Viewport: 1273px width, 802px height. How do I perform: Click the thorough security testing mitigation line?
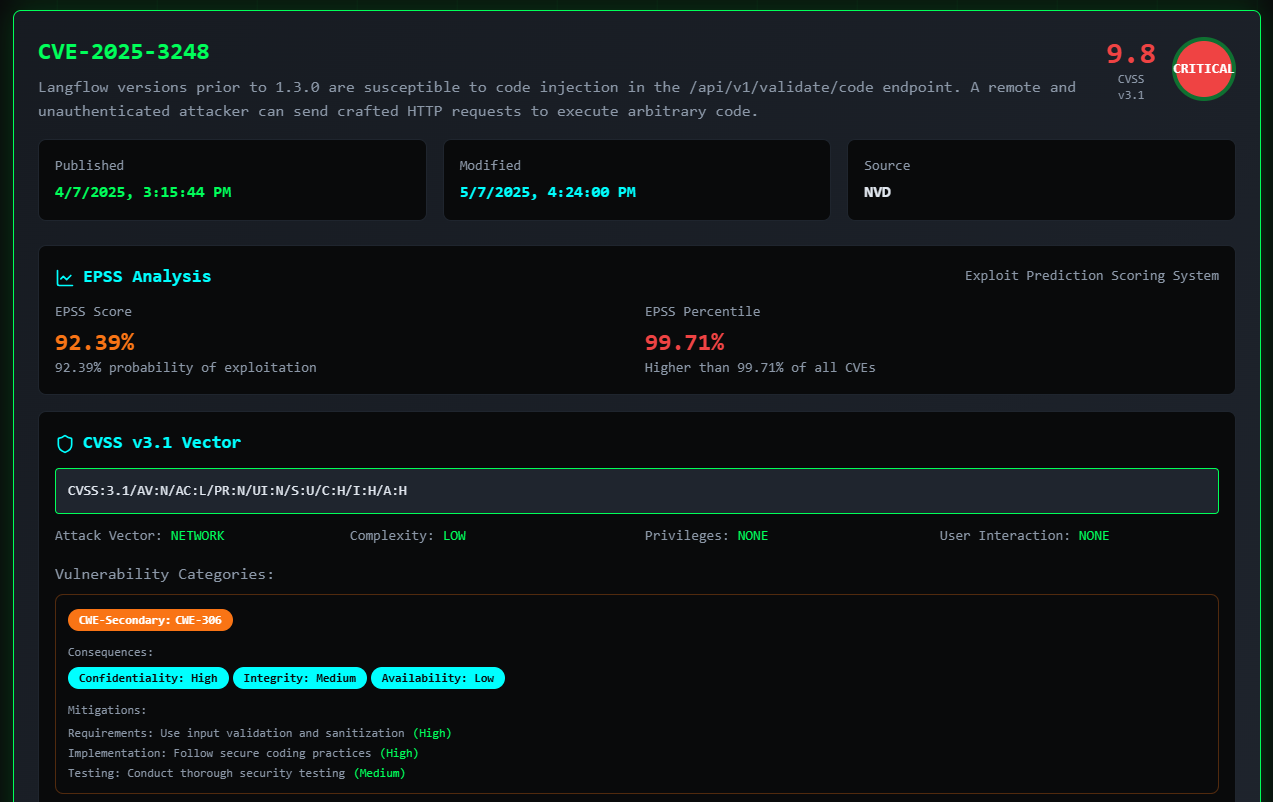237,773
